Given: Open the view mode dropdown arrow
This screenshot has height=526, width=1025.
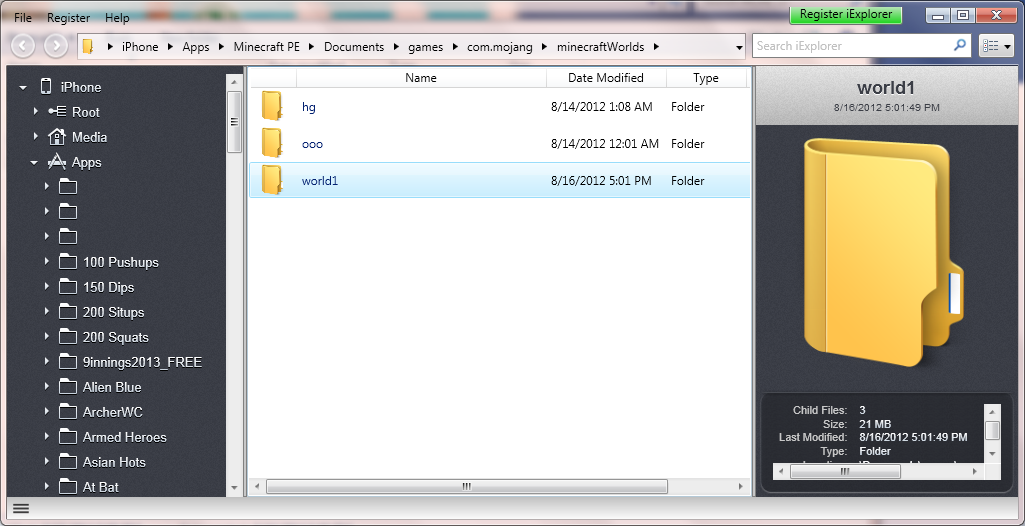Looking at the screenshot, I should coord(1007,47).
